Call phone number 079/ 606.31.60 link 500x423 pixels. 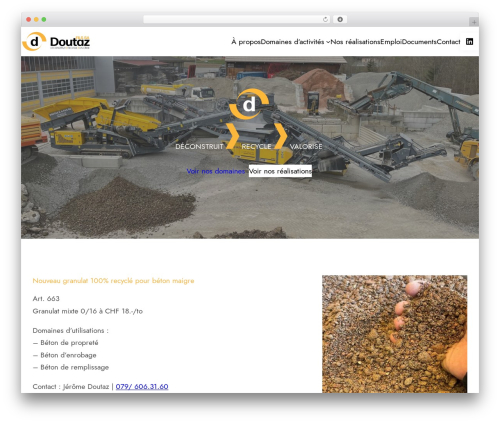pos(142,386)
